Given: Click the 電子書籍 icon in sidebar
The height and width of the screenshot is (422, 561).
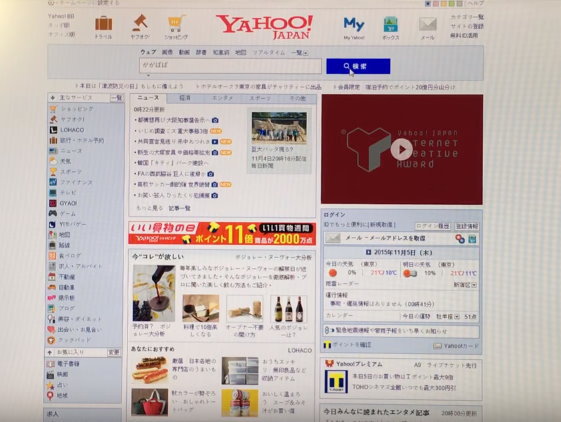Looking at the screenshot, I should coord(51,364).
